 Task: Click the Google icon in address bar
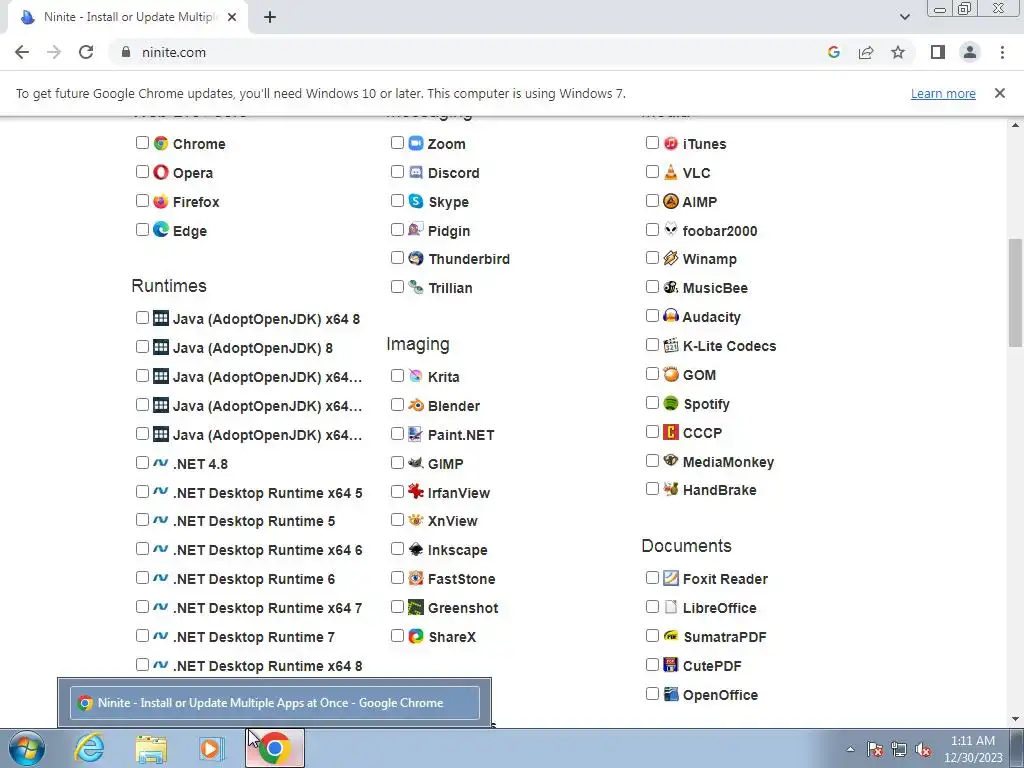coord(833,52)
